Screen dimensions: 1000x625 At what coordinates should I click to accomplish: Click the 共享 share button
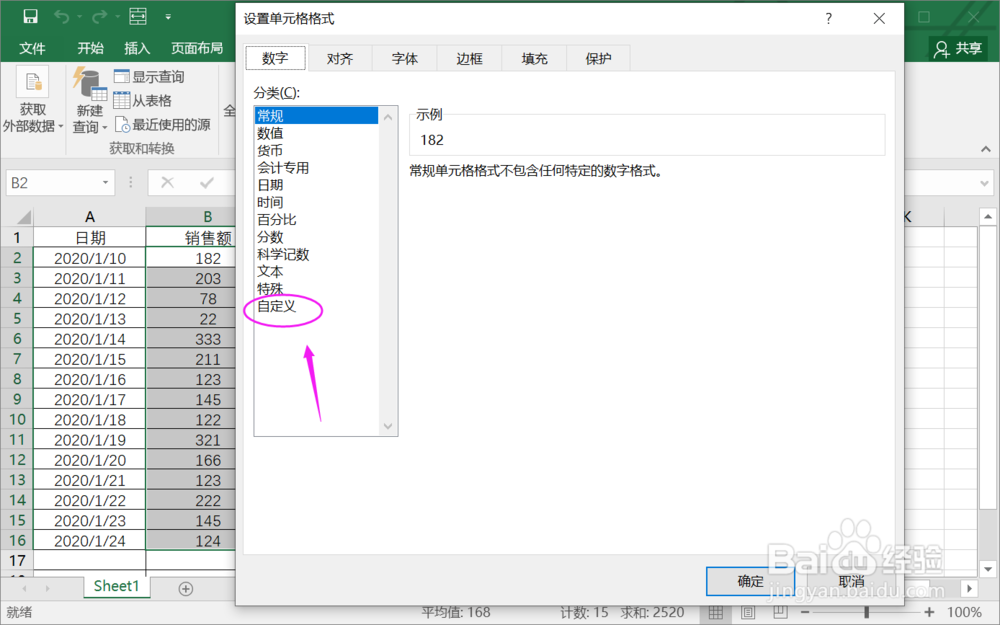pos(957,48)
